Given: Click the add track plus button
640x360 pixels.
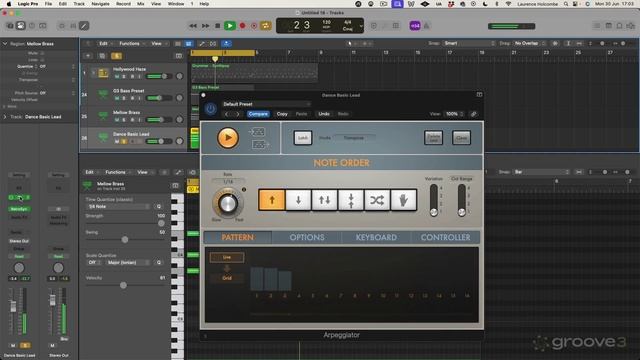Looking at the screenshot, I should pos(88,56).
